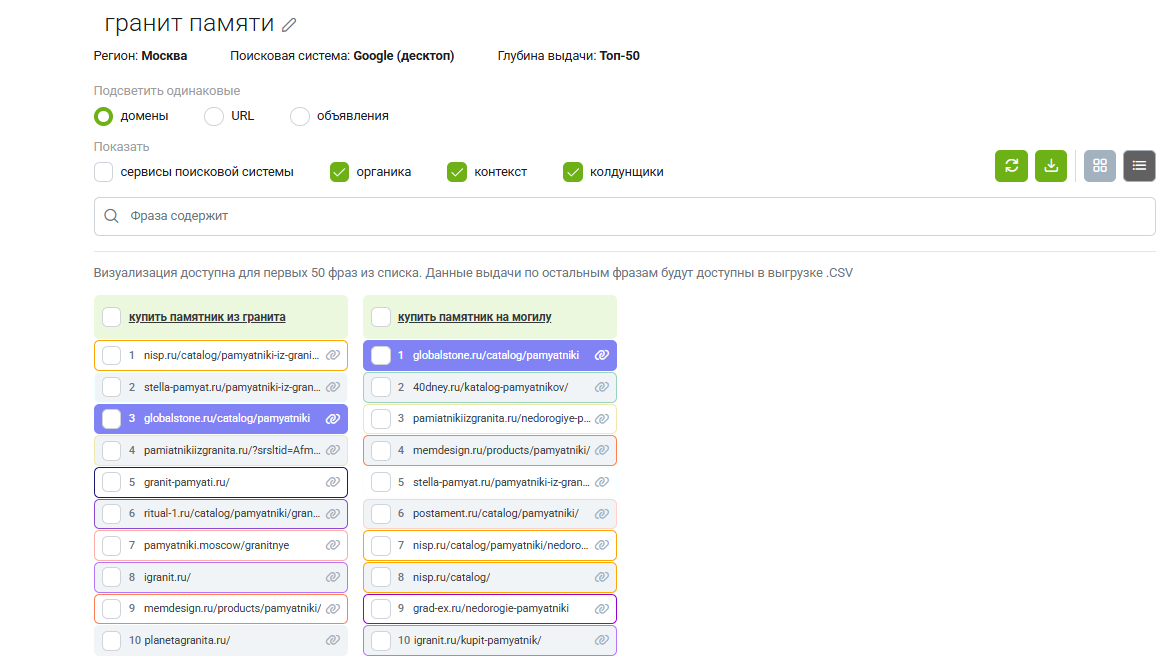1176x659 pixels.
Task: Click link icon beside 40dney.ru result
Action: 602,387
